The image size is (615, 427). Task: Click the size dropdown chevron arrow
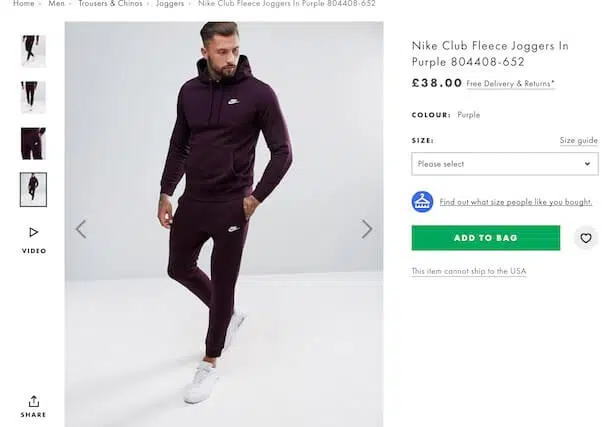(x=587, y=164)
